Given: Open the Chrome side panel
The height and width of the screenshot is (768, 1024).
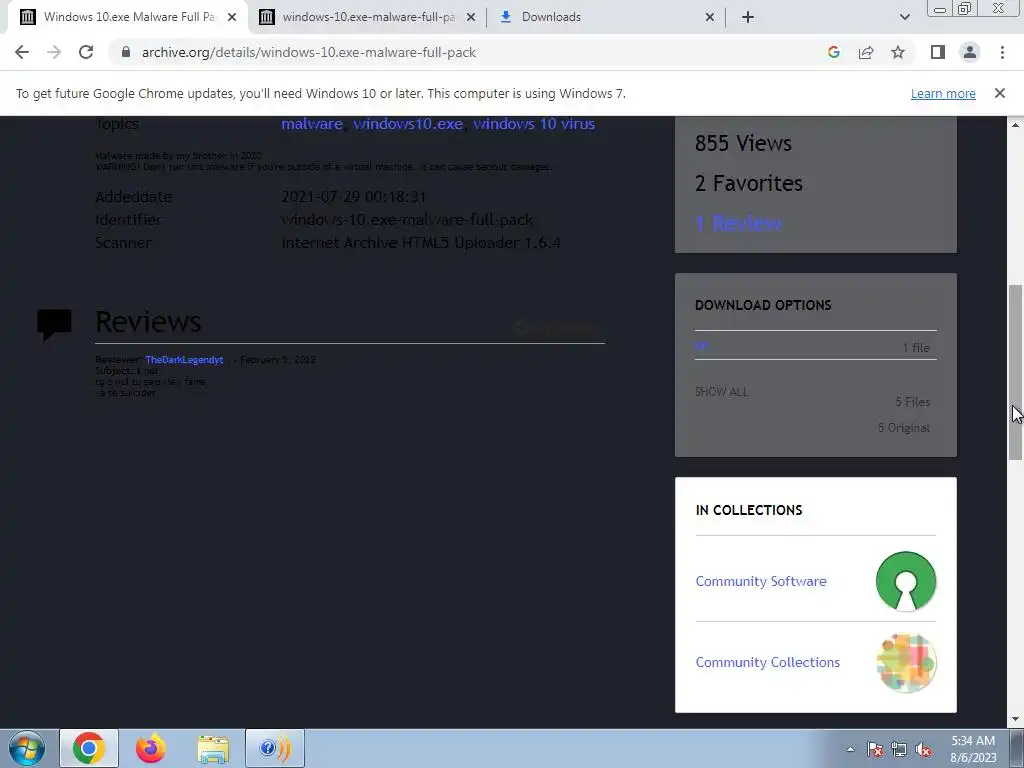Looking at the screenshot, I should pyautogui.click(x=938, y=52).
